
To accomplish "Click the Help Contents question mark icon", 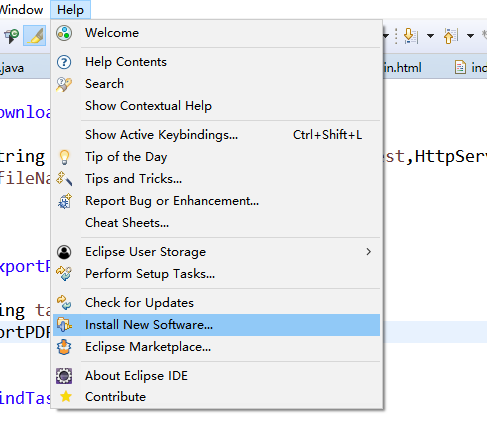I will [x=64, y=62].
